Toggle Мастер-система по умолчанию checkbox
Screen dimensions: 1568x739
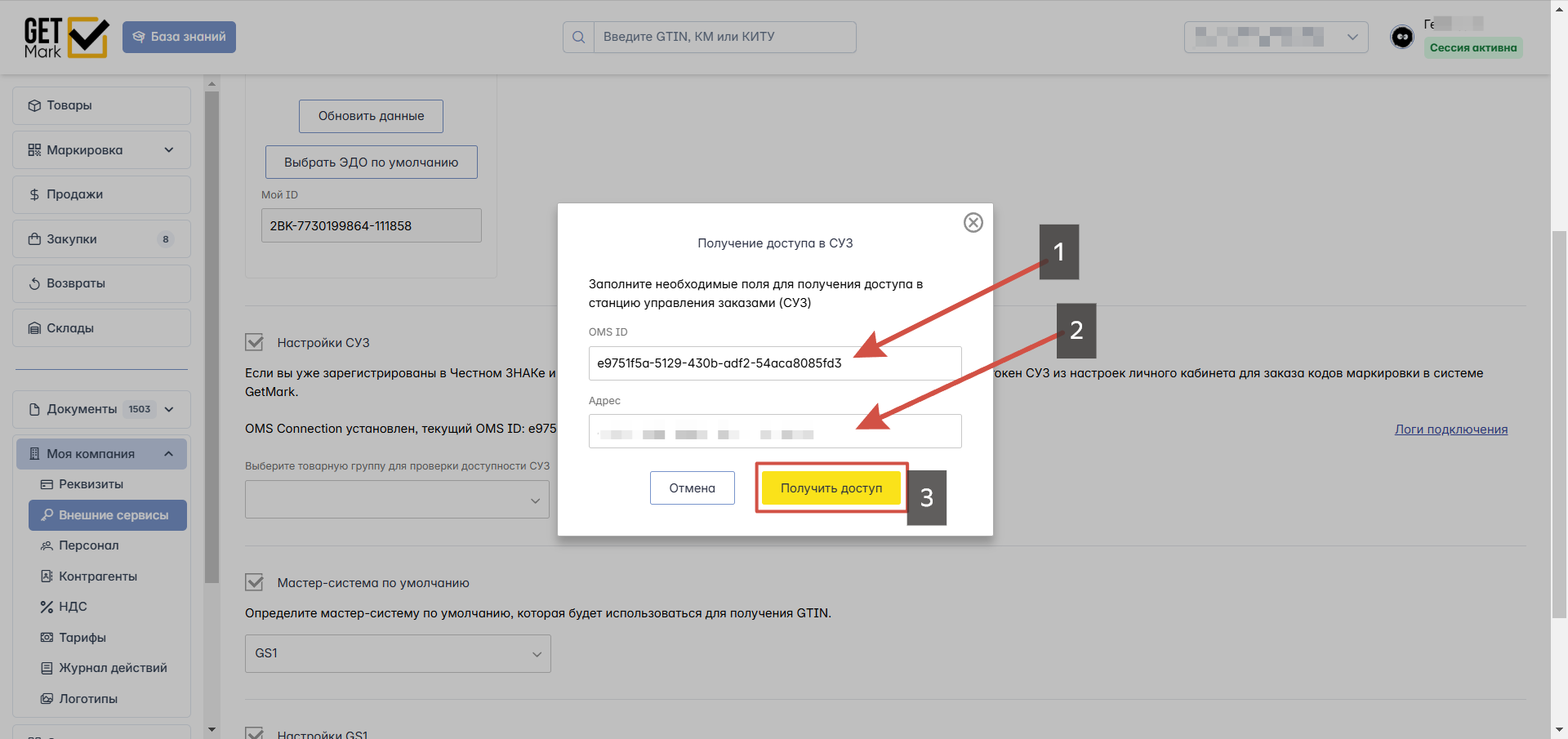coord(255,582)
